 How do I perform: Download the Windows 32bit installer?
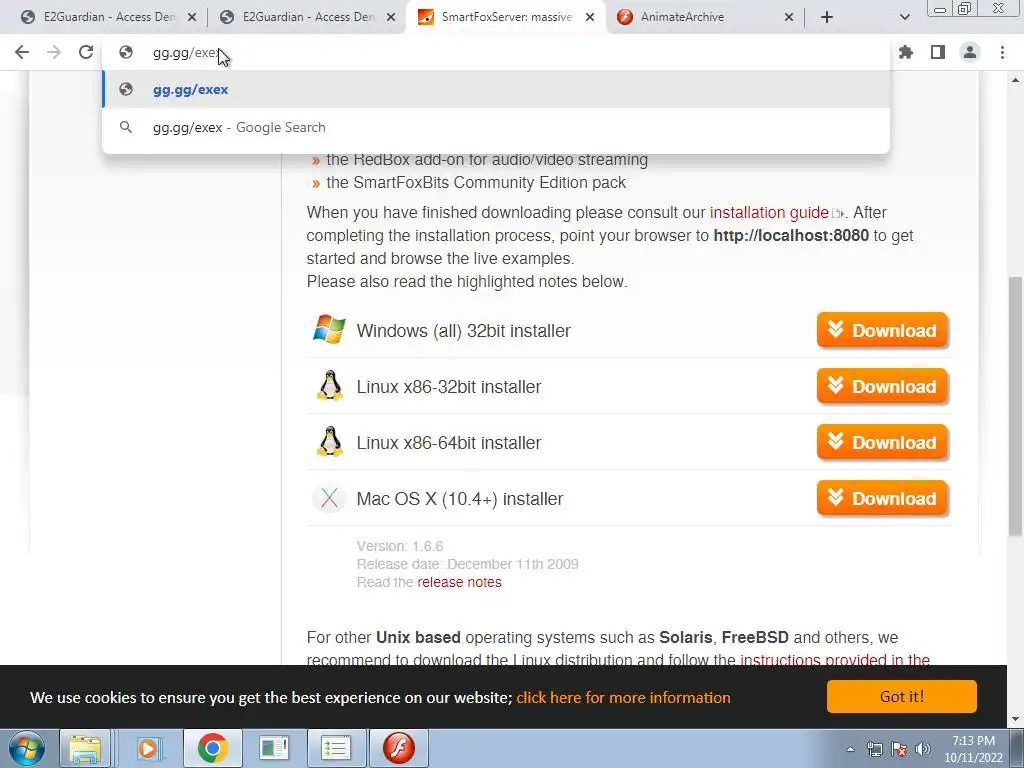882,330
